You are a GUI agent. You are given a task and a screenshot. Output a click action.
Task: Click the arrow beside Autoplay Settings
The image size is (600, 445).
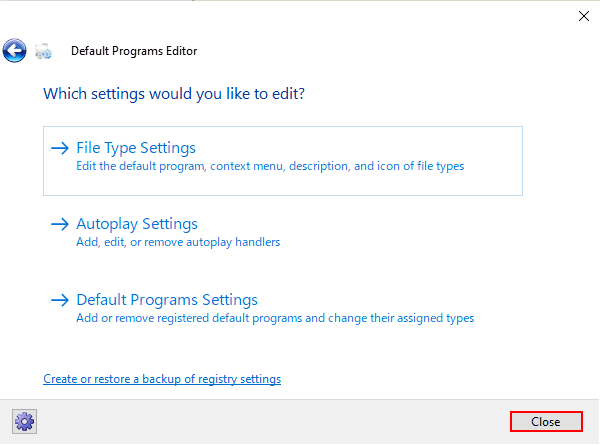(x=60, y=224)
